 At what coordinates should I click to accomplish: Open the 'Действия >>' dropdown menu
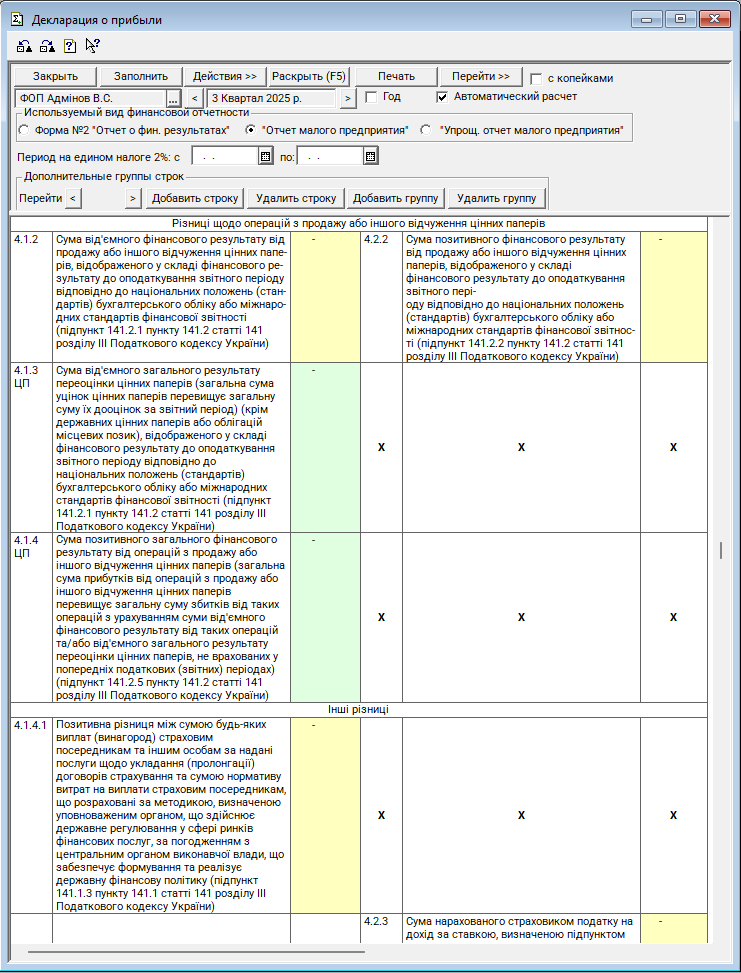point(225,76)
